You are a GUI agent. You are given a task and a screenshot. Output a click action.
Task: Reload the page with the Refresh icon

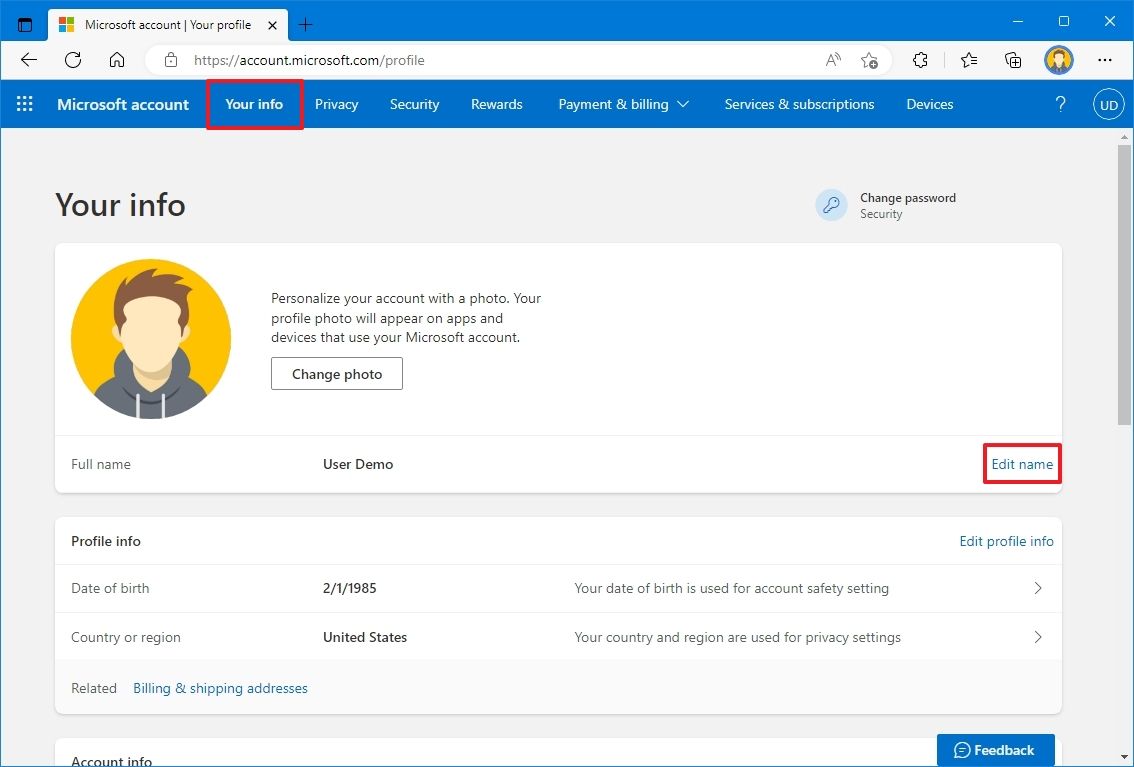[72, 60]
